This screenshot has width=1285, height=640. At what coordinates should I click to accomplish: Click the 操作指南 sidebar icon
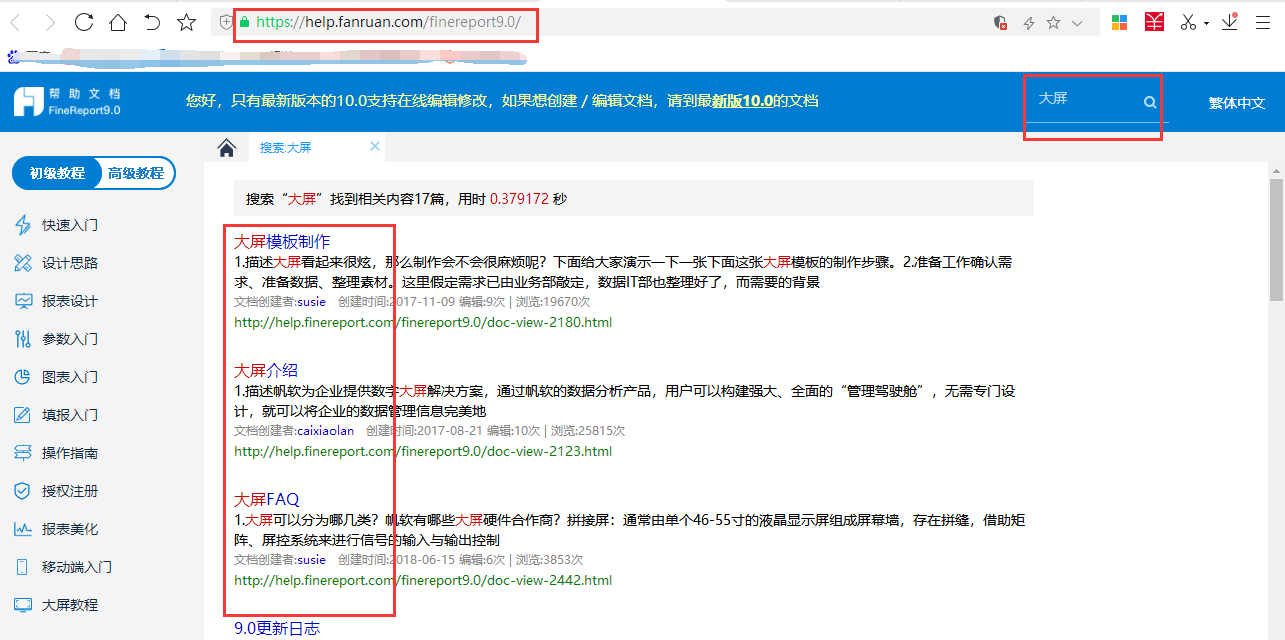(23, 453)
